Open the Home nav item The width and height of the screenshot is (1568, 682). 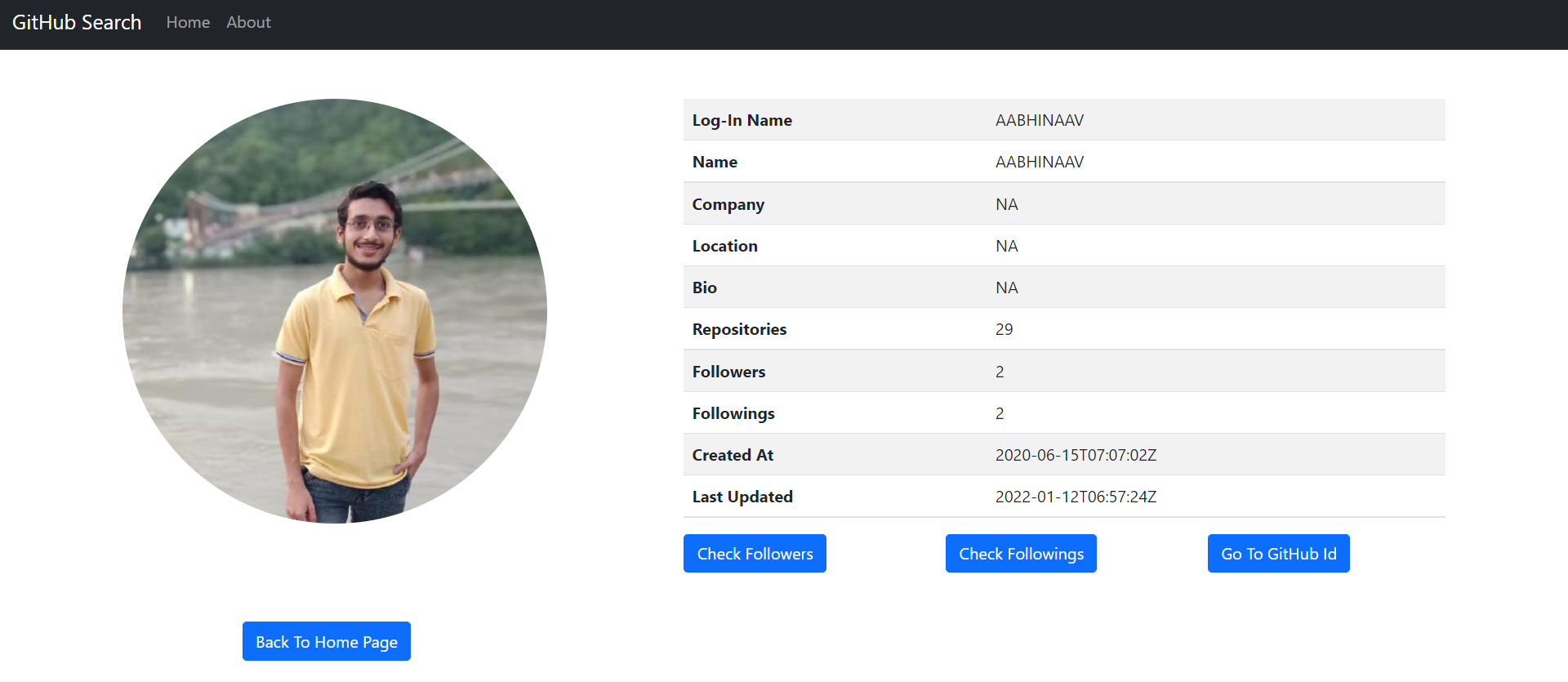point(188,23)
